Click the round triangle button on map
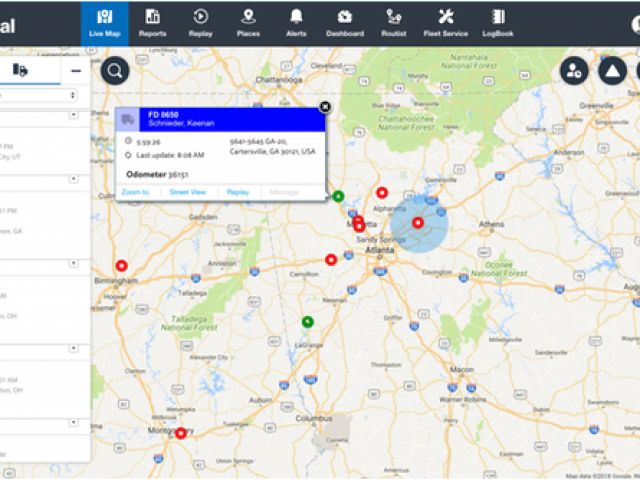The height and width of the screenshot is (480, 640). (x=612, y=70)
